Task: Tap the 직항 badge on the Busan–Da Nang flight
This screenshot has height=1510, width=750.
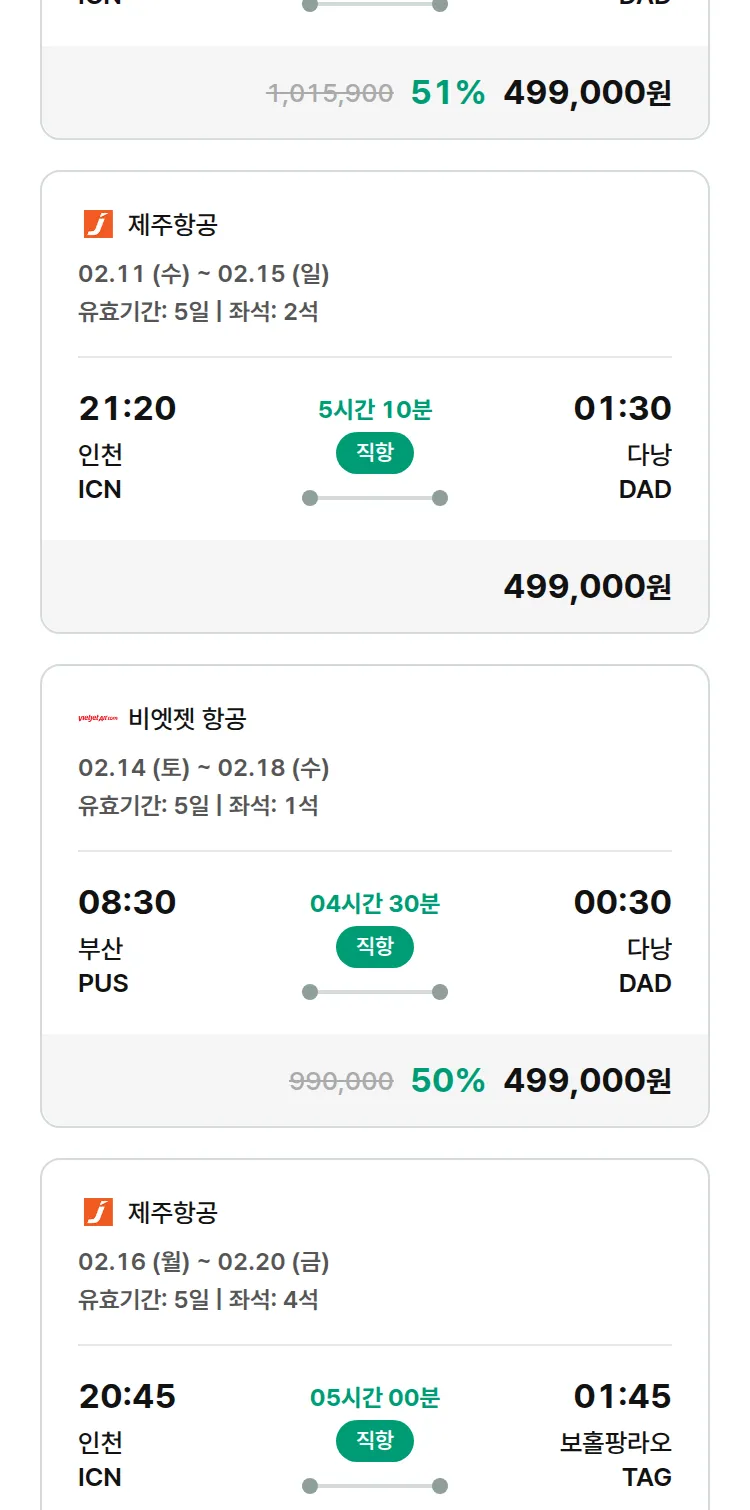Action: coord(375,947)
